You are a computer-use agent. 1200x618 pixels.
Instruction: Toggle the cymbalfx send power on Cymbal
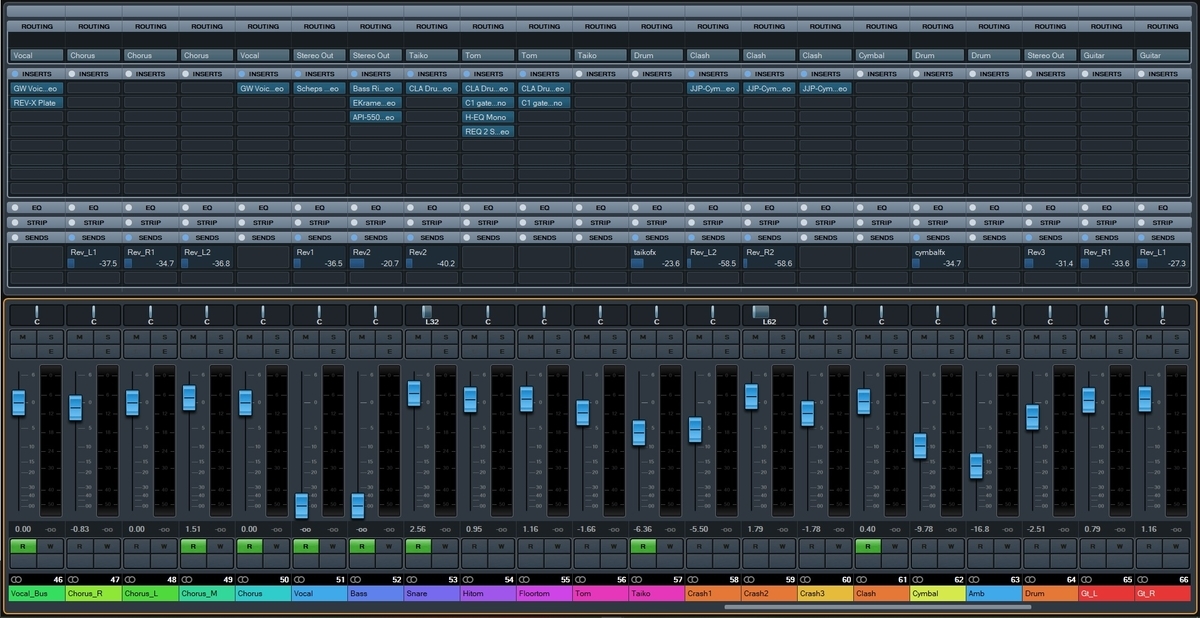[916, 263]
